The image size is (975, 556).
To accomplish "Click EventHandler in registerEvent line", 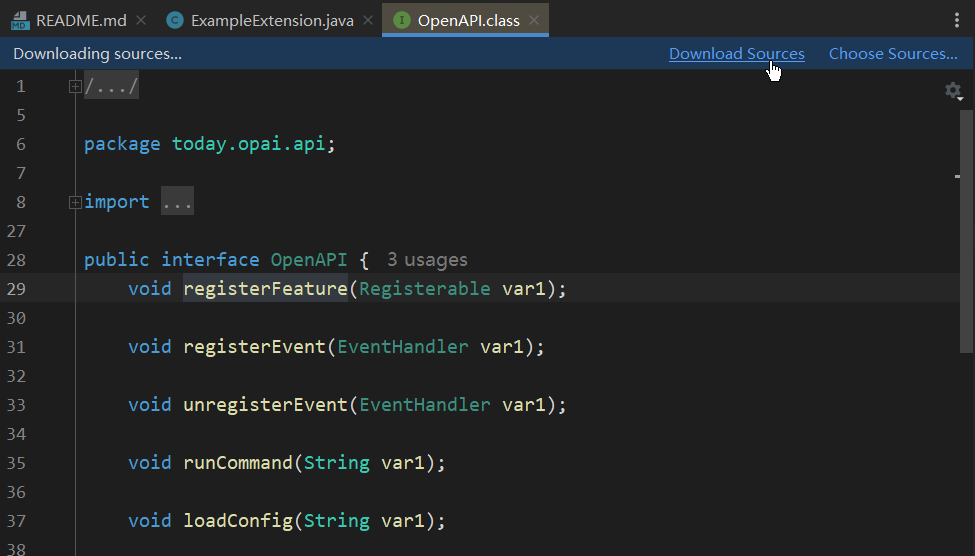I will [402, 347].
